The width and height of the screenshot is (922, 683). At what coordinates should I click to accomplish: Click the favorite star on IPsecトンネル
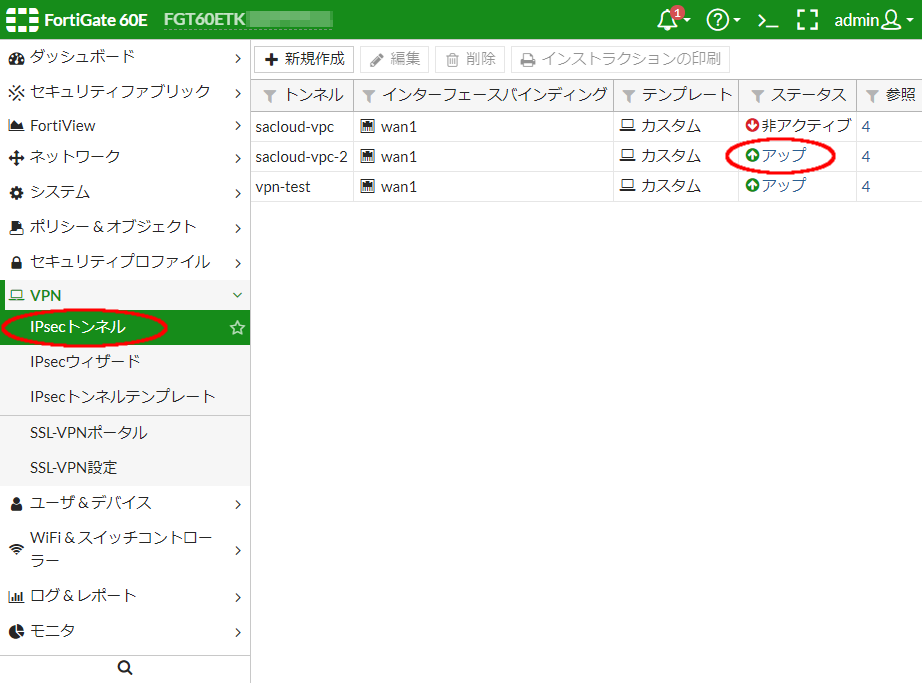click(x=237, y=328)
